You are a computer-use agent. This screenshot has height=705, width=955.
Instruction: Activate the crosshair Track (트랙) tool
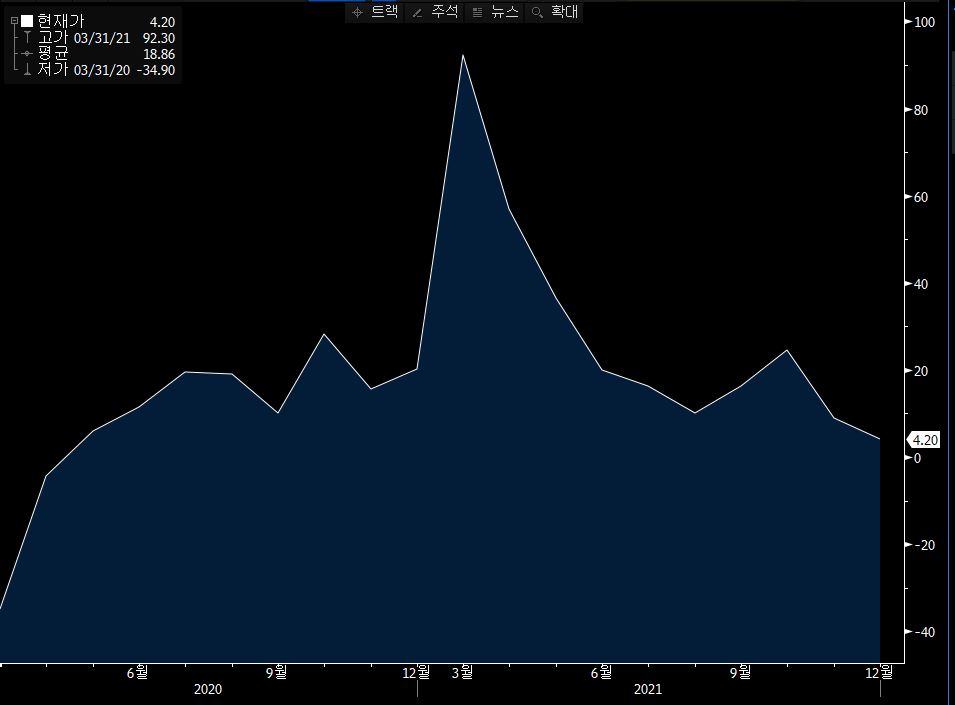(x=376, y=12)
